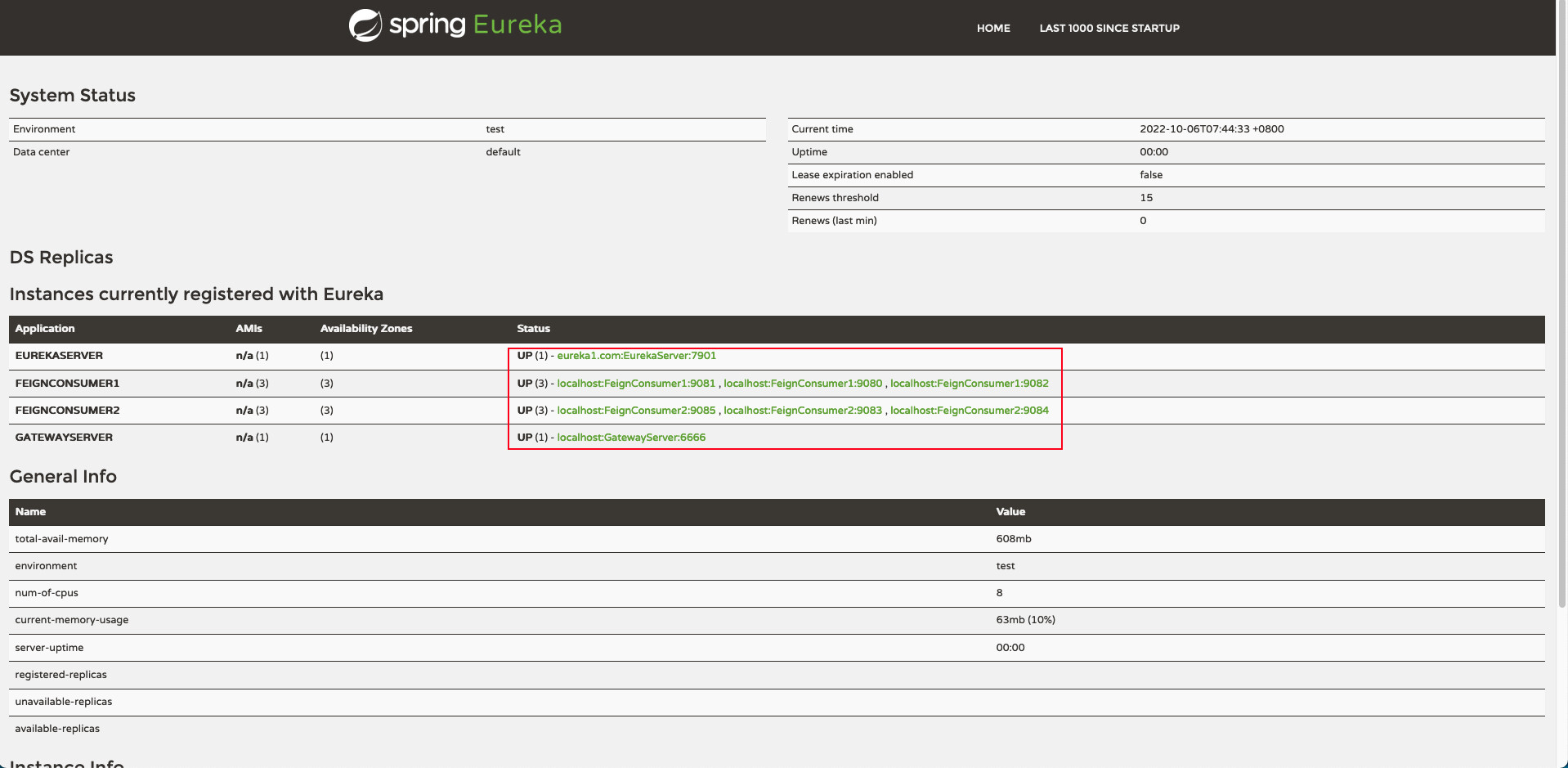The height and width of the screenshot is (768, 1568).
Task: Open localhost:FeignConsumer1:9082 instance link
Action: click(x=970, y=384)
